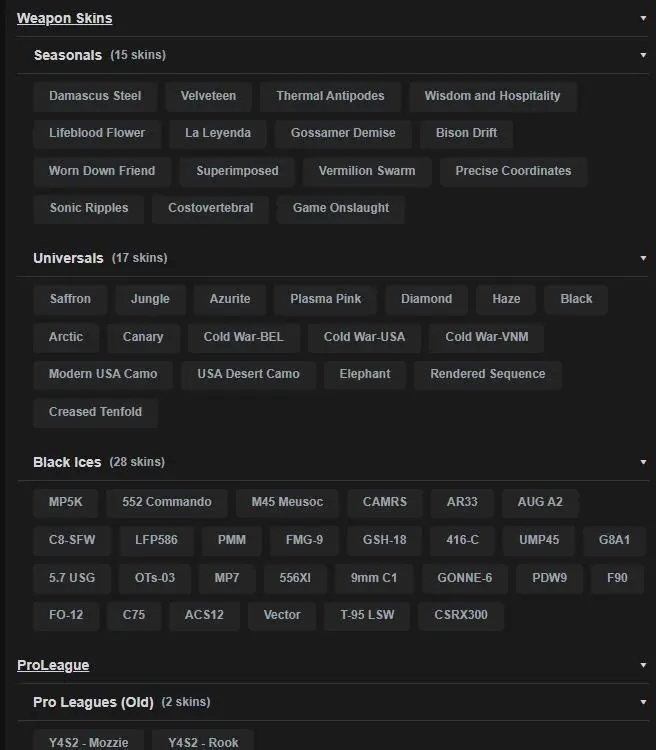Collapse the Universals skins arrow
The image size is (656, 750).
tap(643, 258)
